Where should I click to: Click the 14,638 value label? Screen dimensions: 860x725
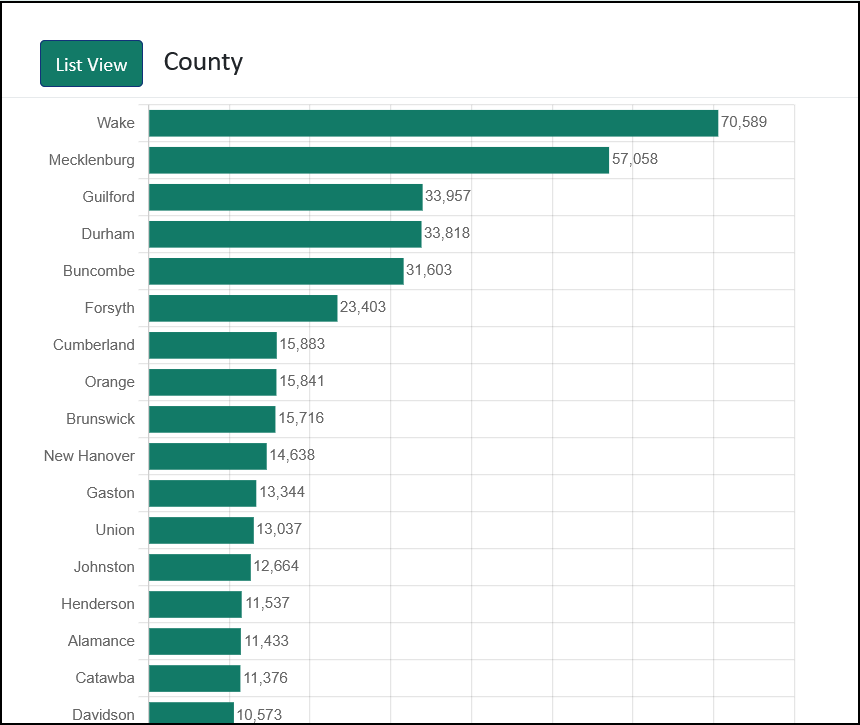[x=292, y=455]
